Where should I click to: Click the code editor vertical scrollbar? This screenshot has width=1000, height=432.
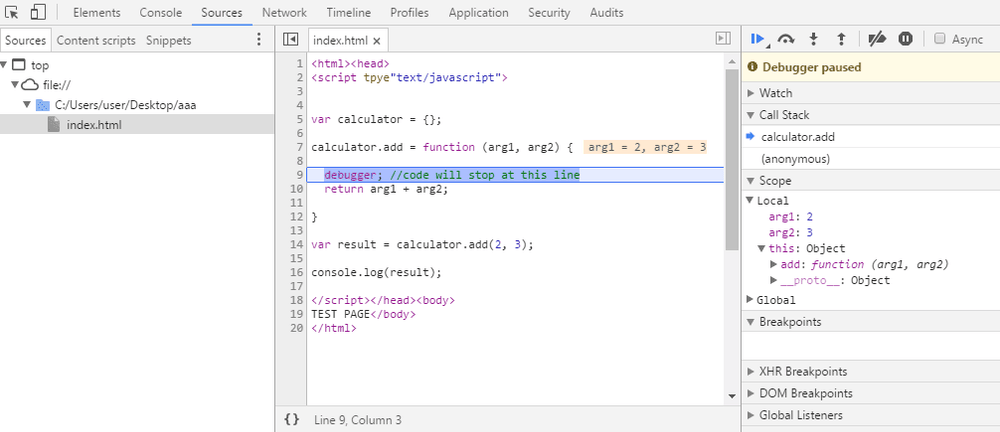coord(732,160)
